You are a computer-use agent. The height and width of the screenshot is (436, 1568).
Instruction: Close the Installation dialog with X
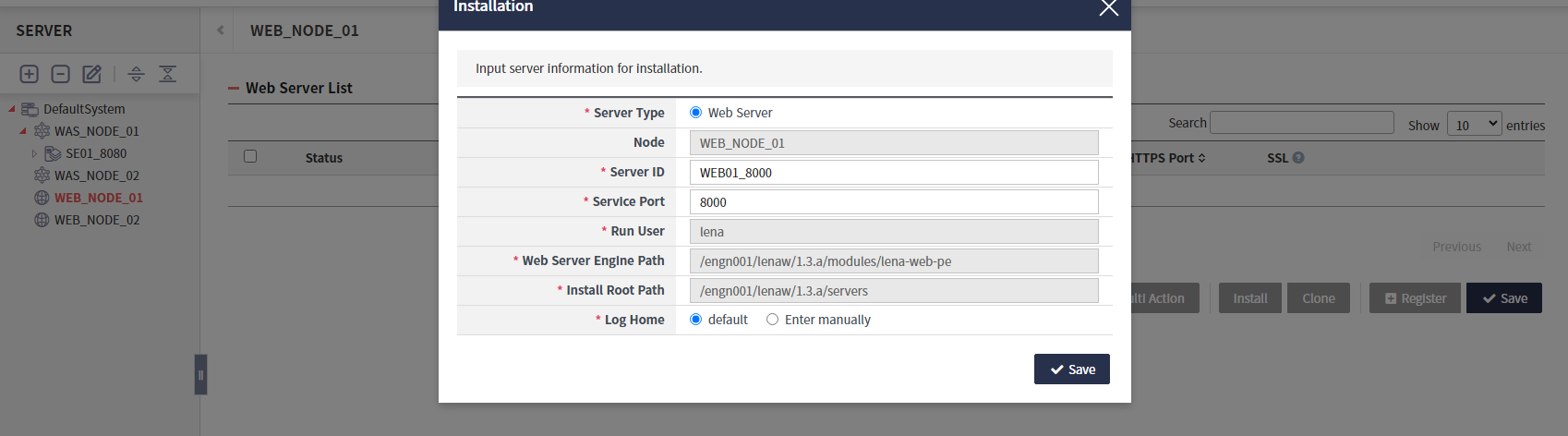pyautogui.click(x=1108, y=8)
